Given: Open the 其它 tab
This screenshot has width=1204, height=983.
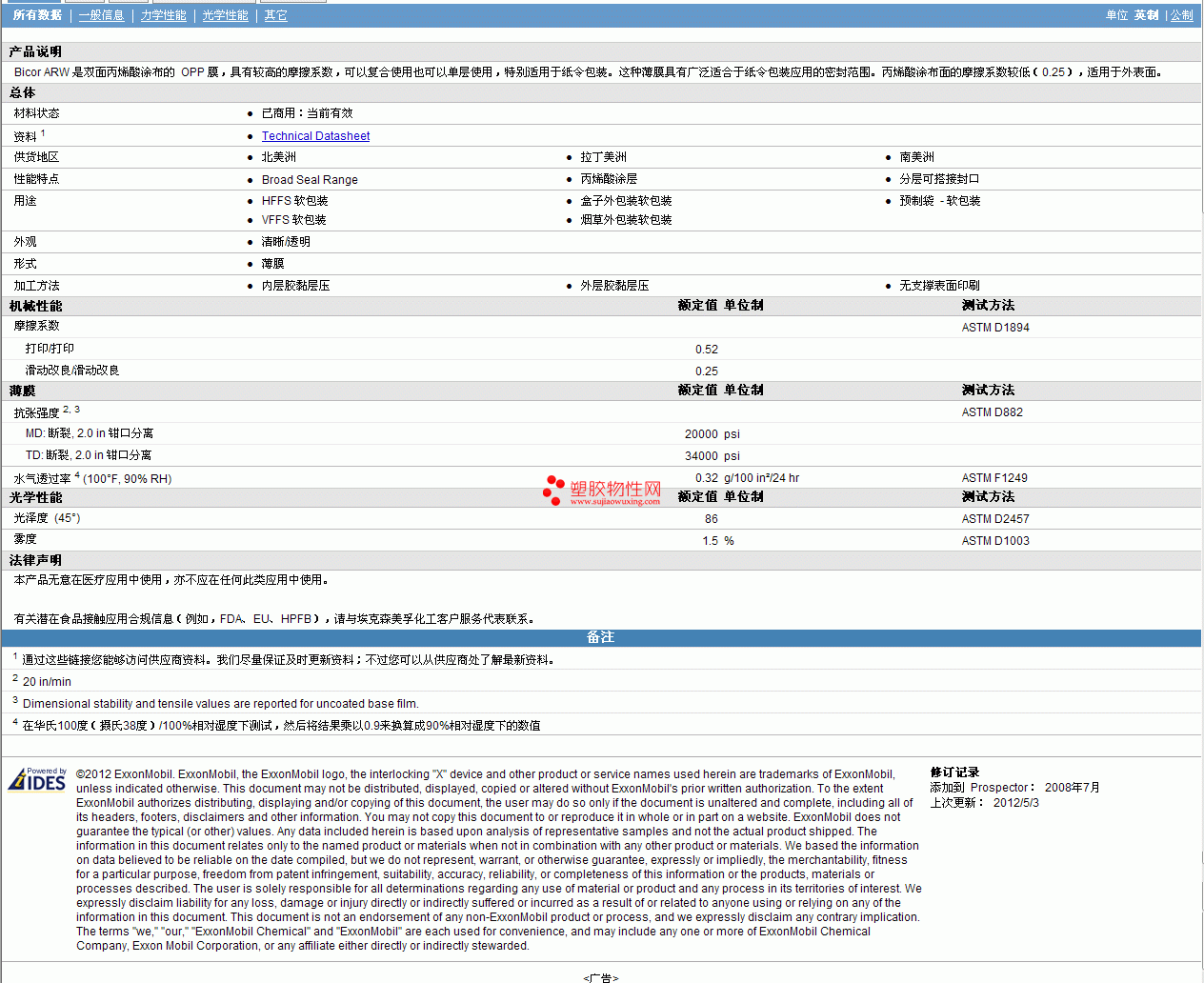Looking at the screenshot, I should (276, 15).
